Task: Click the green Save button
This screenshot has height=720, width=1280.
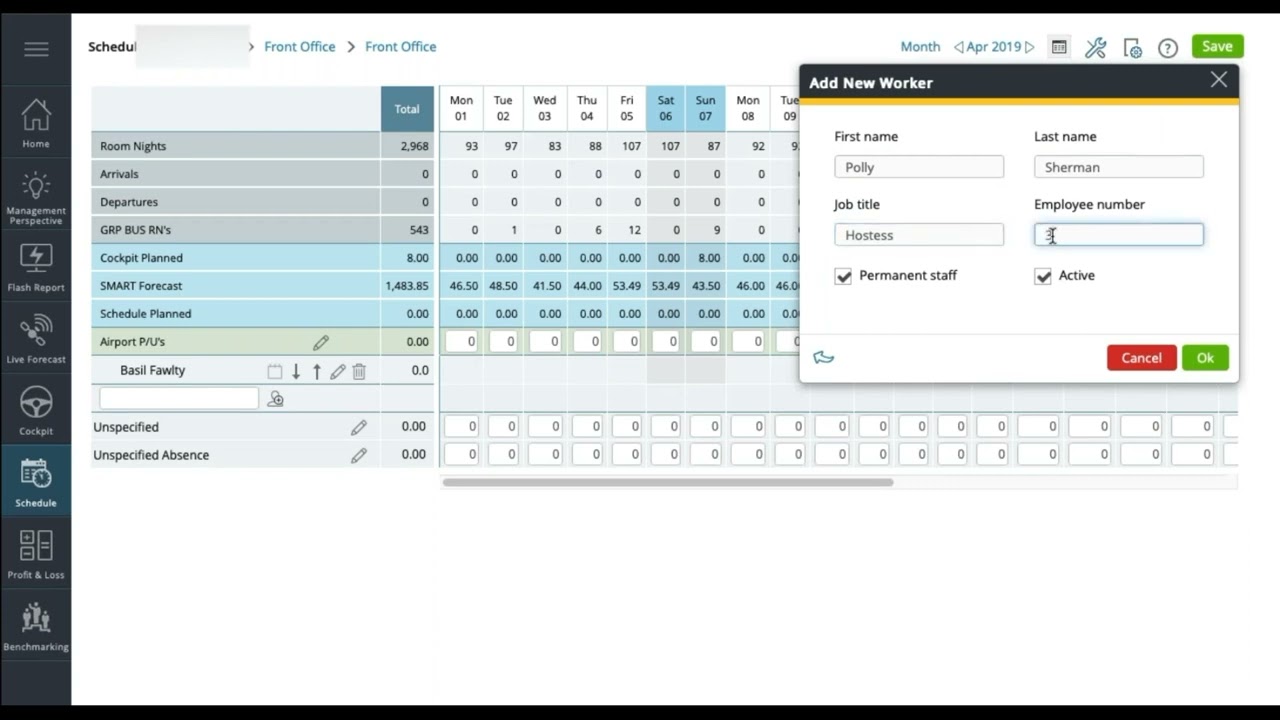Action: pyautogui.click(x=1217, y=46)
